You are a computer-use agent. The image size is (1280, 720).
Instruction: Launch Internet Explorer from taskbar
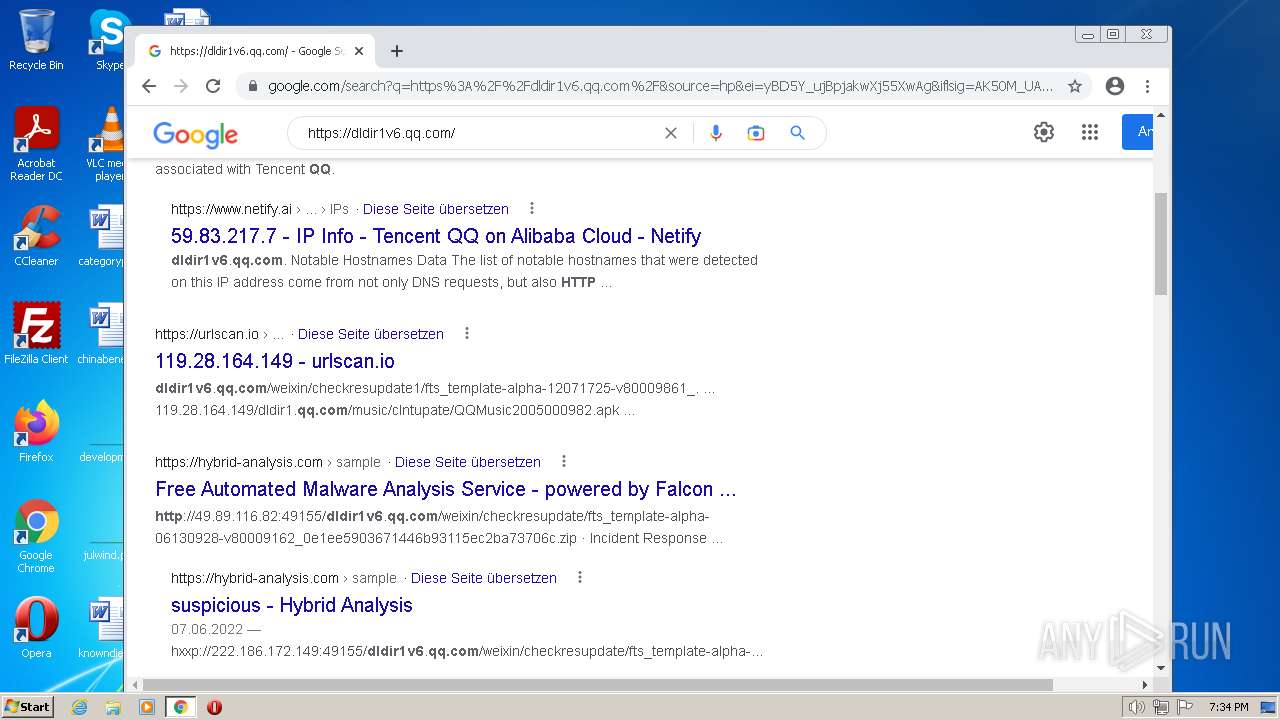tap(80, 707)
